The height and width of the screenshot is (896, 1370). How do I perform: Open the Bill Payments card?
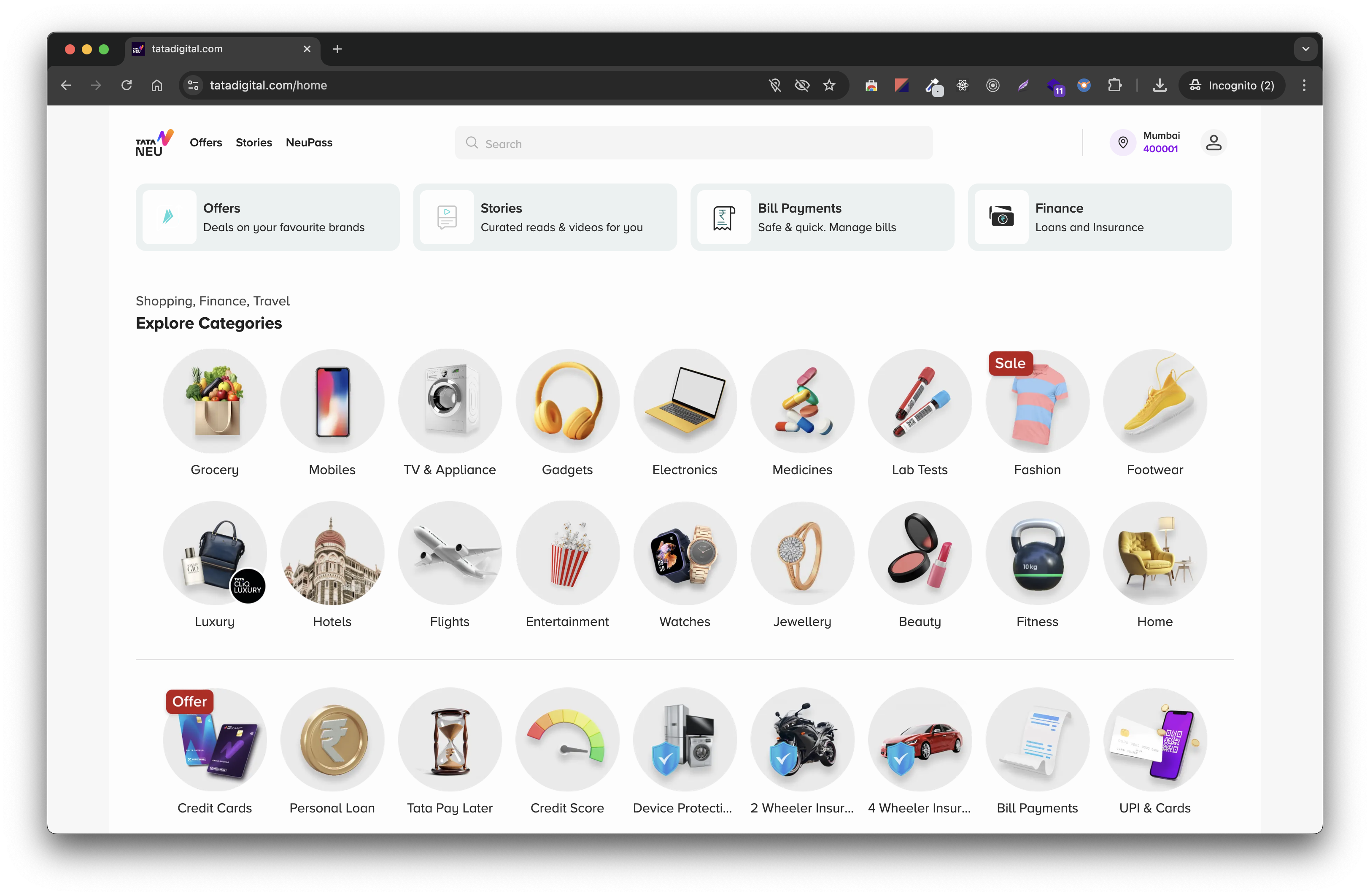click(x=822, y=217)
